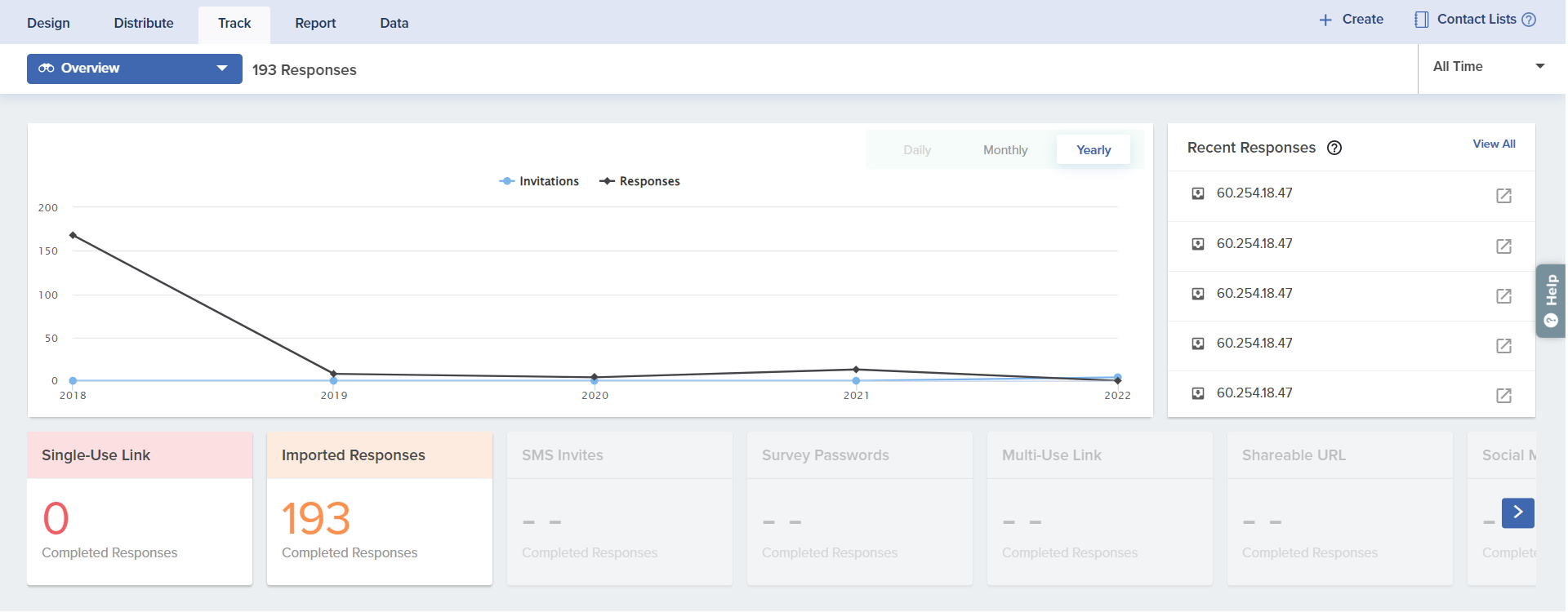This screenshot has height=612, width=1568.
Task: Open the first recent response external link icon
Action: click(x=1503, y=196)
